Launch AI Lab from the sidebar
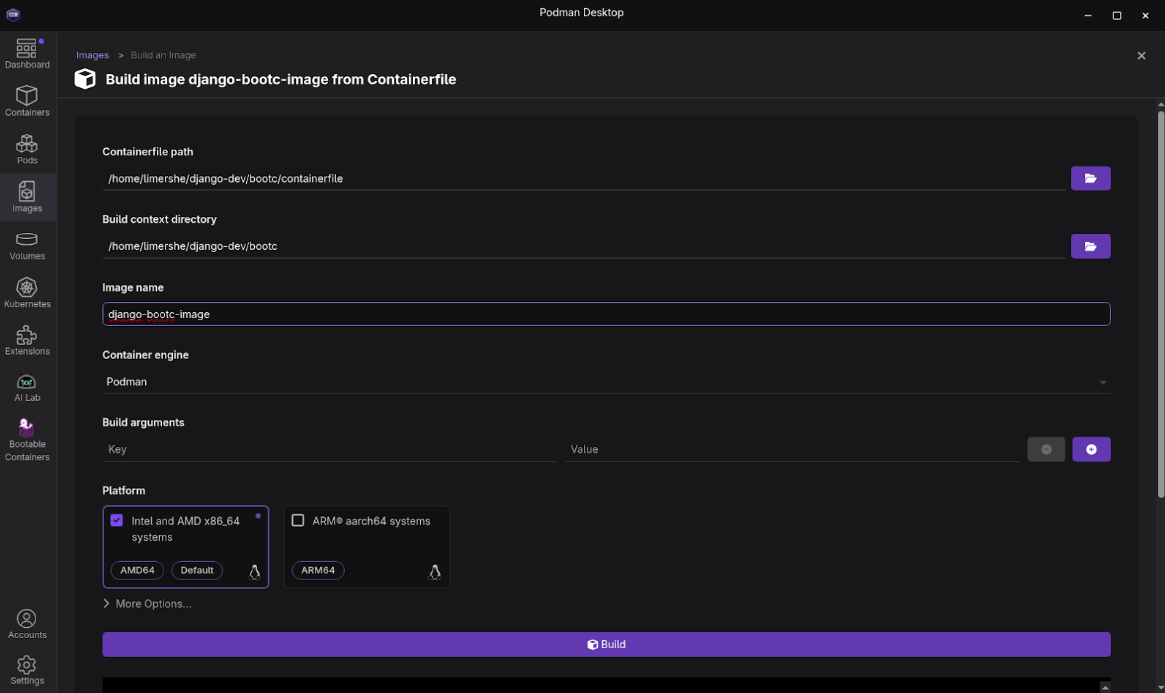Screen dimensions: 1165x693 tap(27, 388)
